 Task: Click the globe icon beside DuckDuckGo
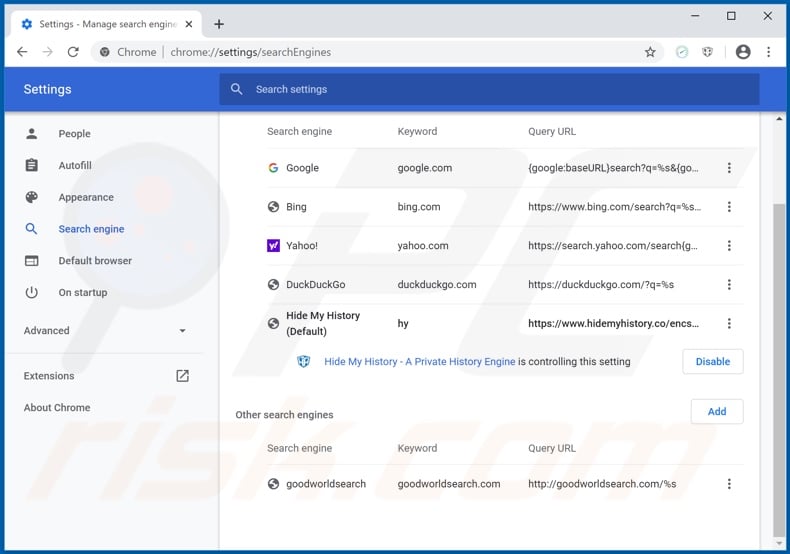[x=273, y=284]
